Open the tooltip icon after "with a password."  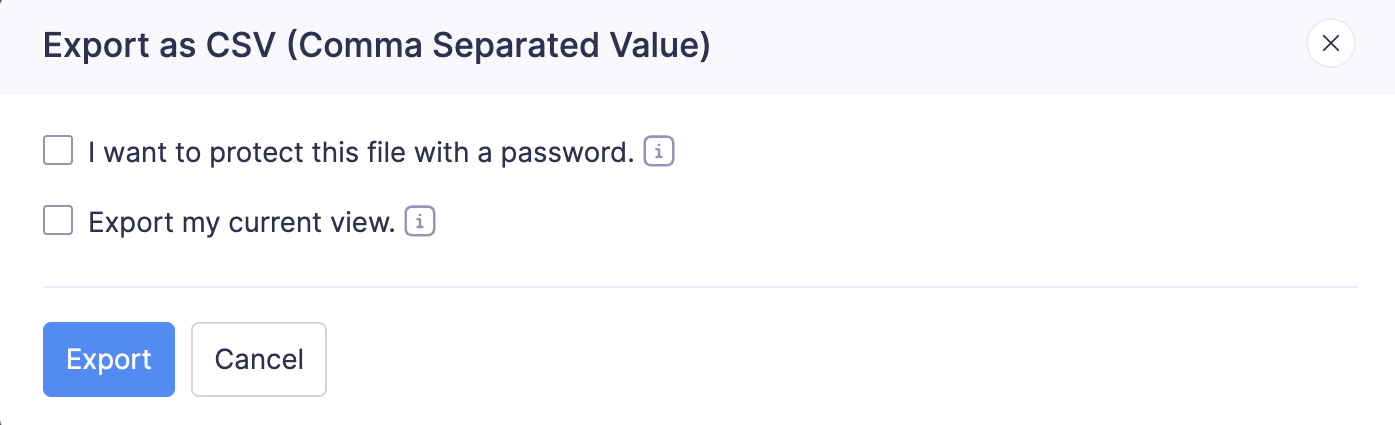click(659, 152)
